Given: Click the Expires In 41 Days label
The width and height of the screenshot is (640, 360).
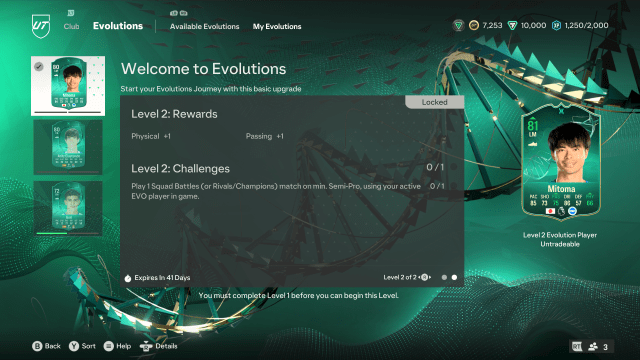Looking at the screenshot, I should pyautogui.click(x=162, y=278).
